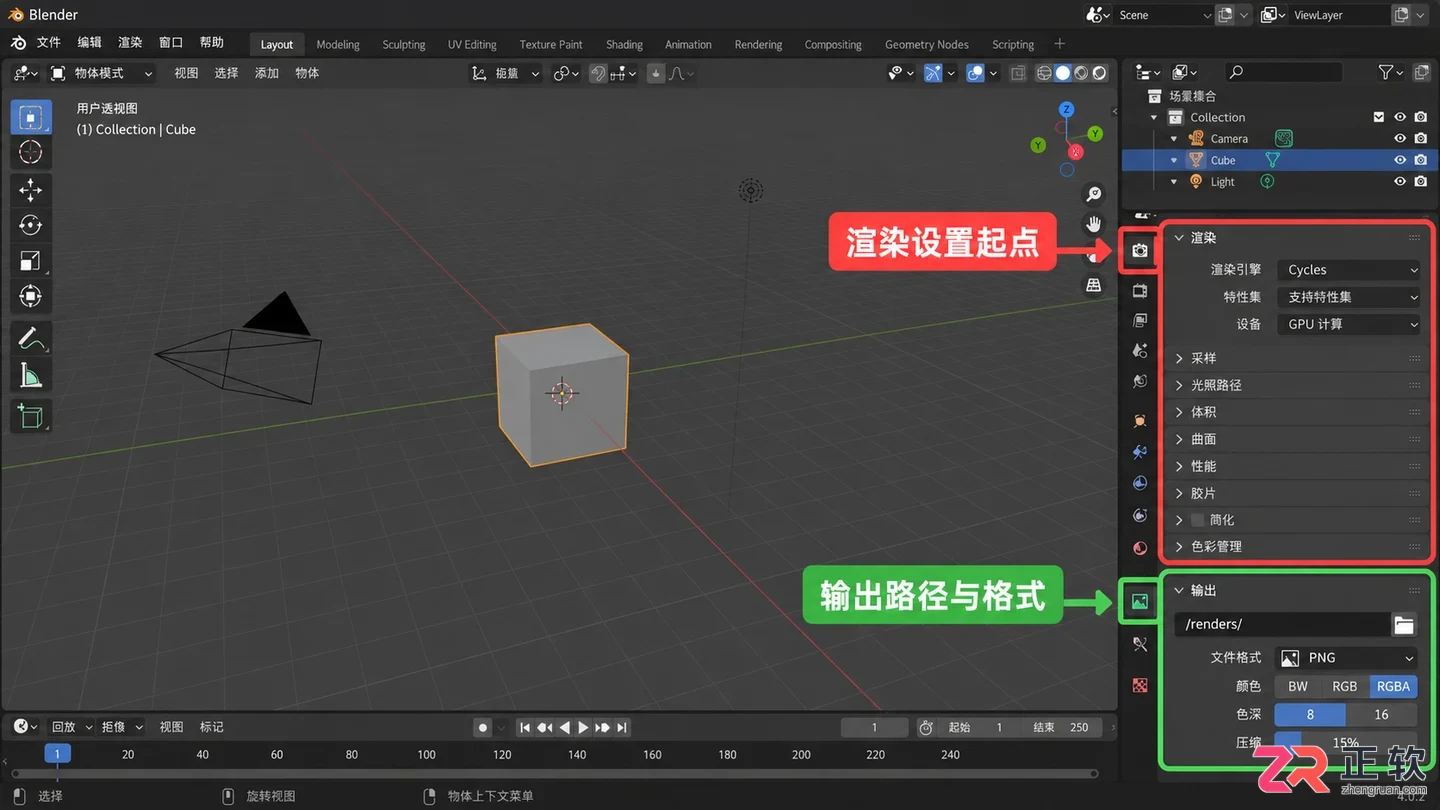Open the 文件 menu
1440x810 pixels.
49,43
